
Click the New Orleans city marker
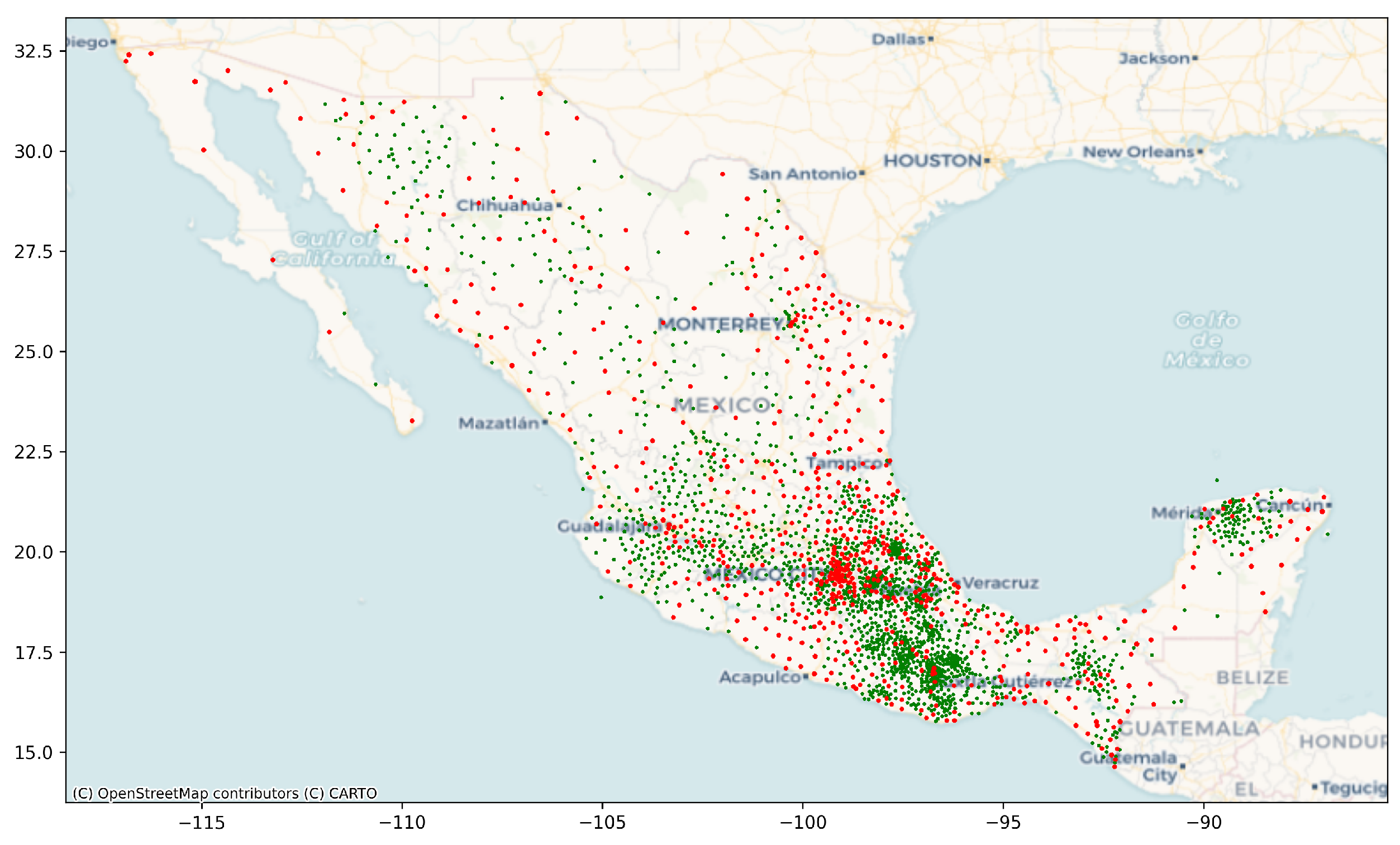point(1200,151)
